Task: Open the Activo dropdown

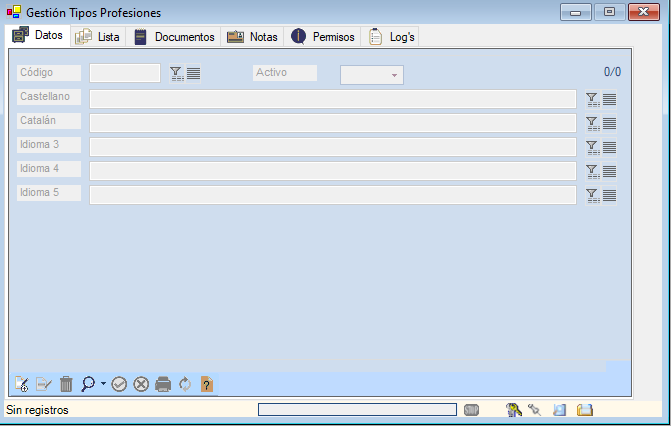Action: point(372,75)
